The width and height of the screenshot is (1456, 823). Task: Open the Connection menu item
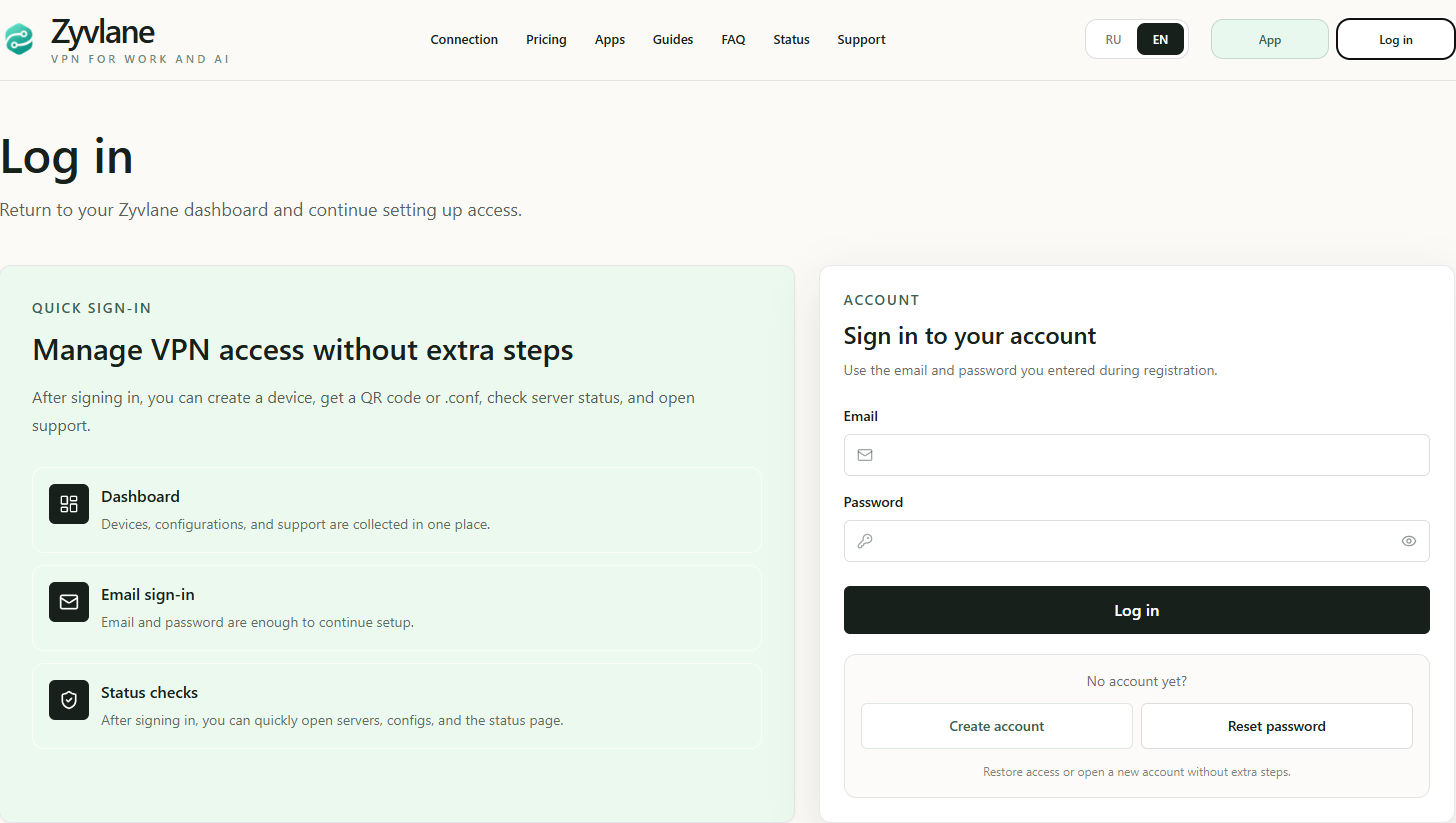(464, 40)
